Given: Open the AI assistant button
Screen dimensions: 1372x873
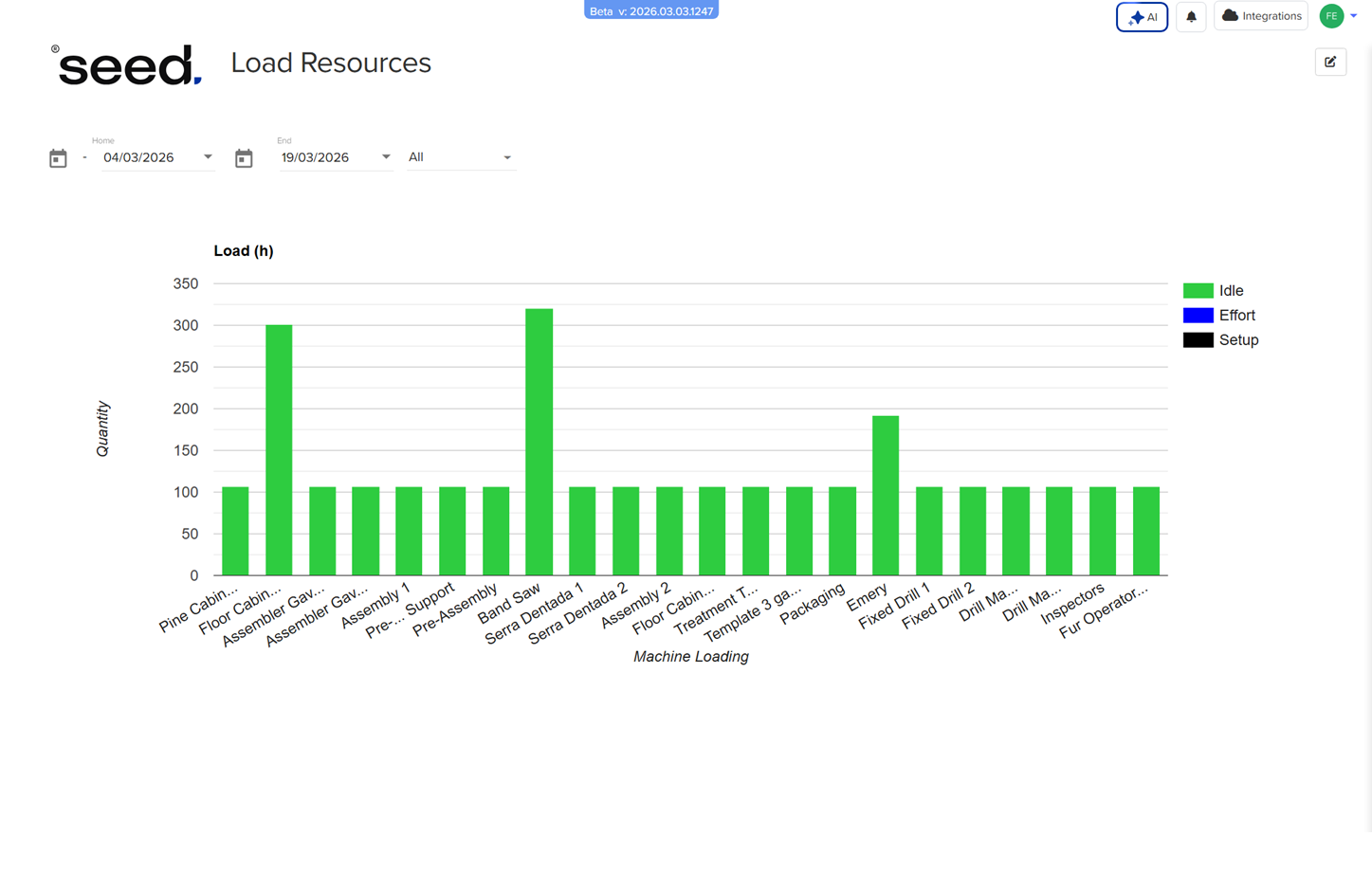Looking at the screenshot, I should point(1142,17).
